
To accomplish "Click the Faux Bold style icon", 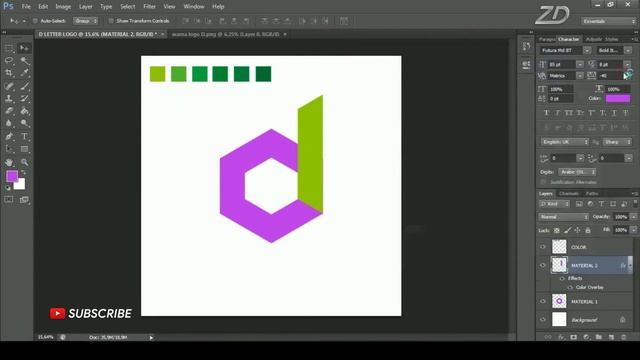I will [546, 113].
